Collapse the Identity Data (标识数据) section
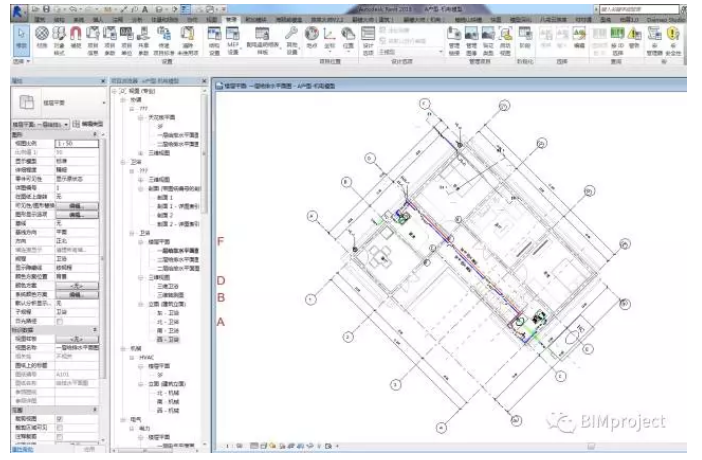The image size is (702, 460). [x=95, y=330]
